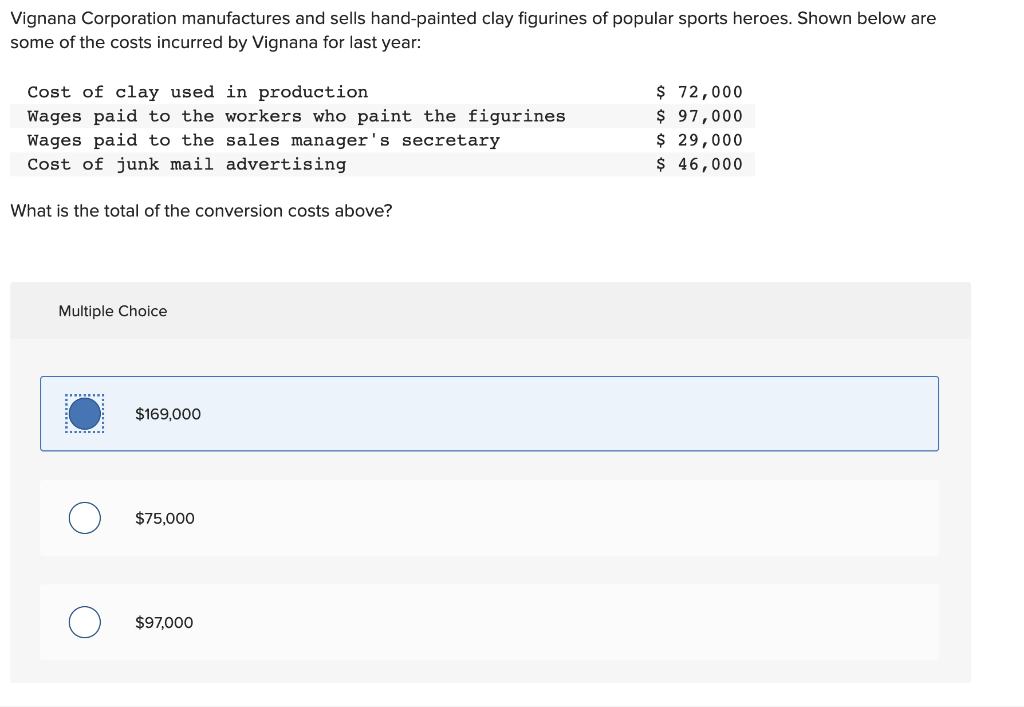Click the $ 29,000 amount cell
This screenshot has height=707, width=1024.
(x=699, y=140)
